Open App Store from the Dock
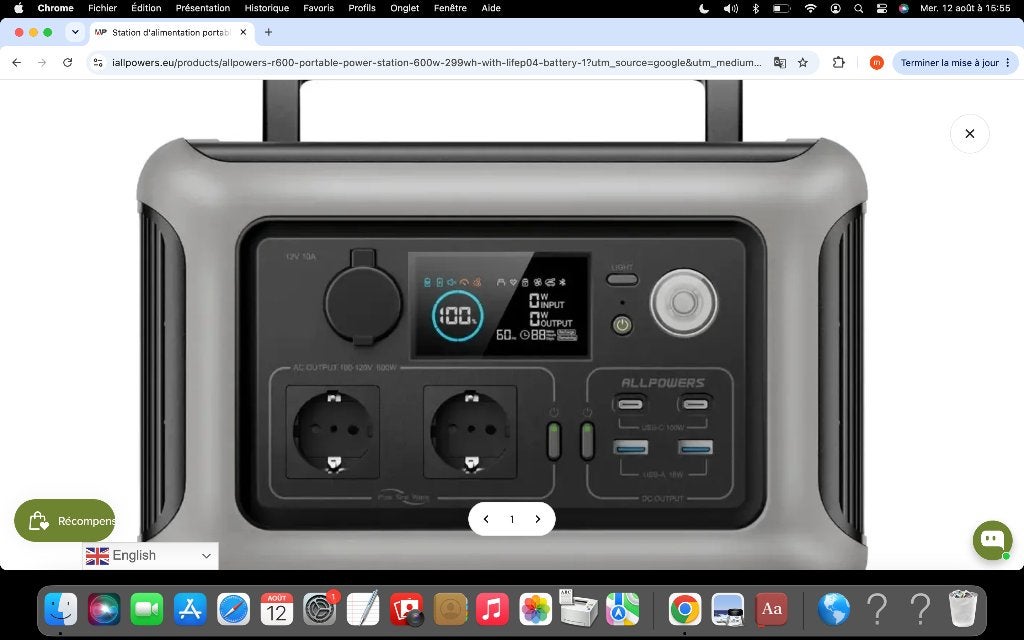Viewport: 1024px width, 640px height. click(190, 609)
